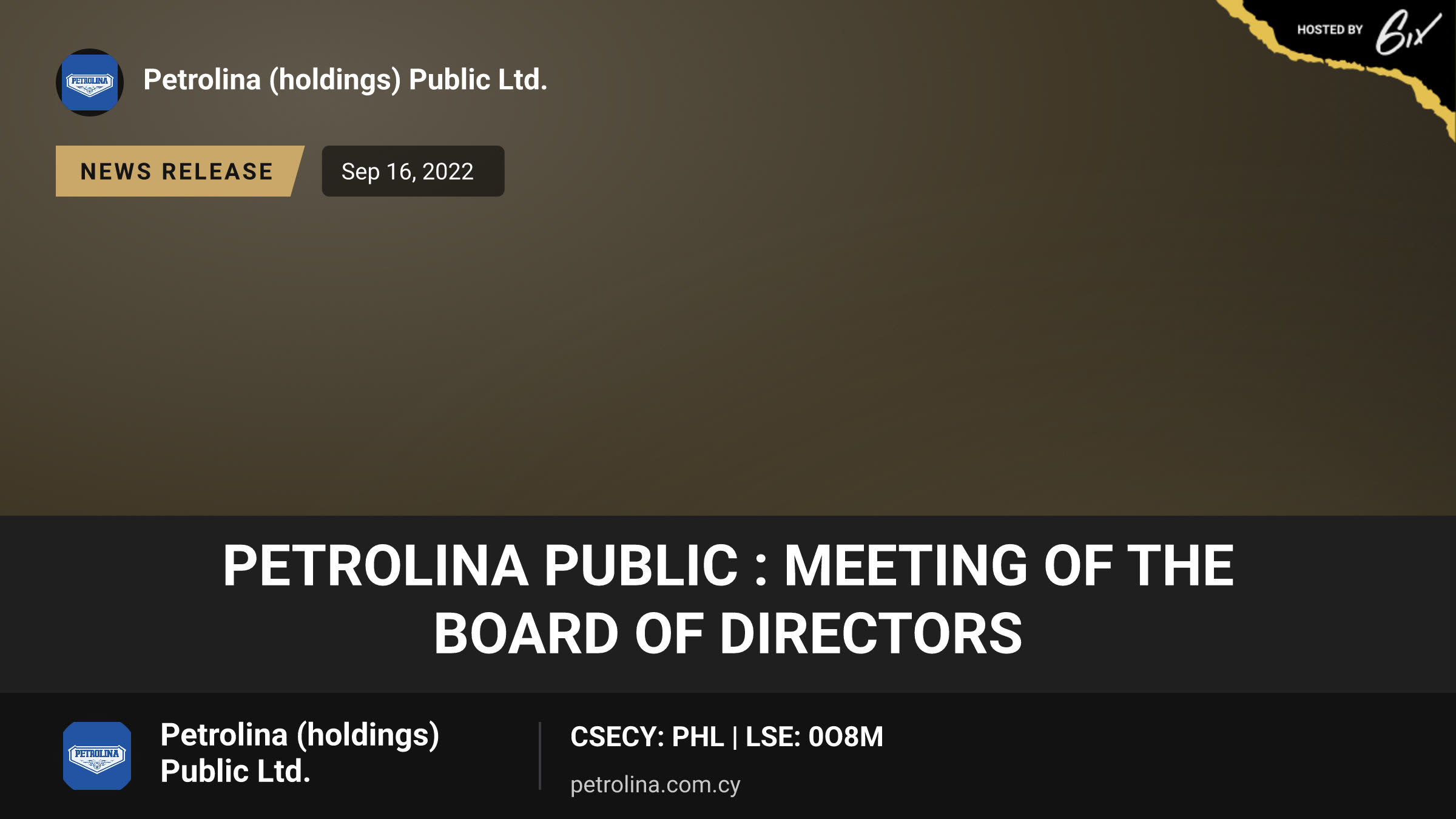Click the footer company name Petrolina (holdings) Public Ltd.
This screenshot has width=1456, height=819.
[x=300, y=753]
